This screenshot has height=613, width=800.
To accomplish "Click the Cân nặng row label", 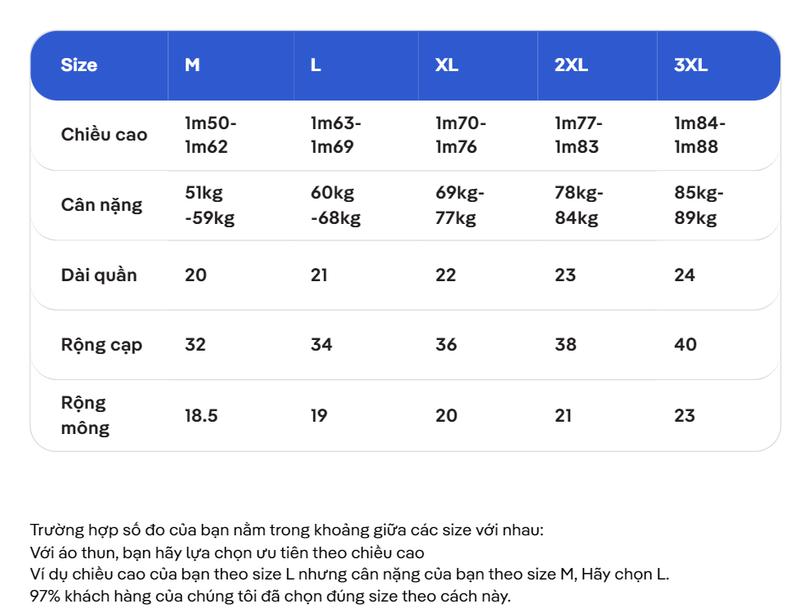I will [x=102, y=205].
